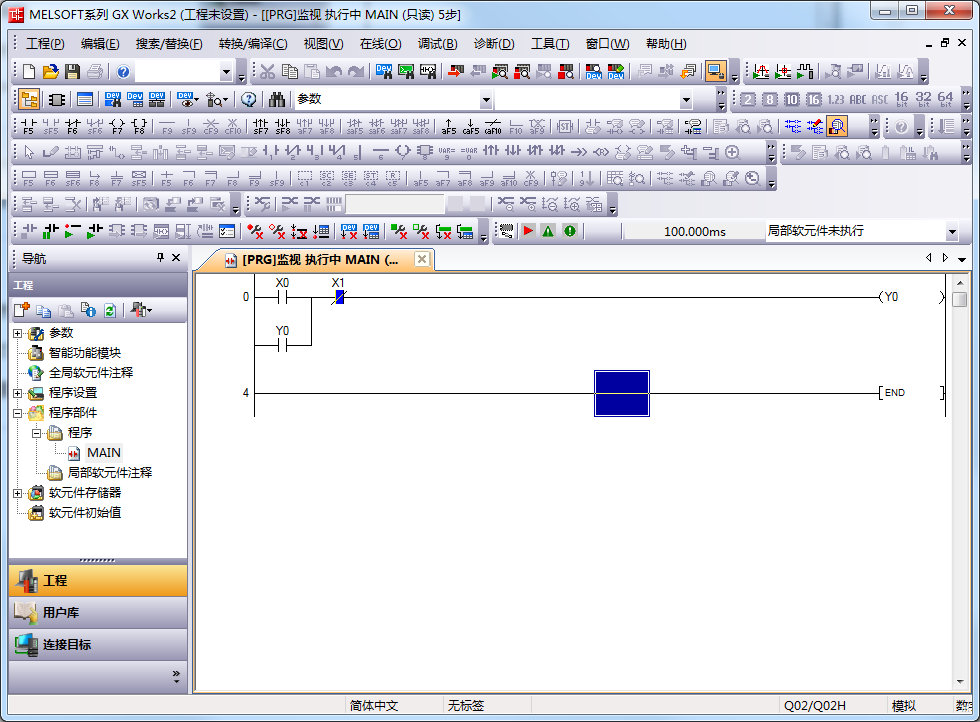
Task: Click the blue question mark help icon
Action: pos(123,72)
